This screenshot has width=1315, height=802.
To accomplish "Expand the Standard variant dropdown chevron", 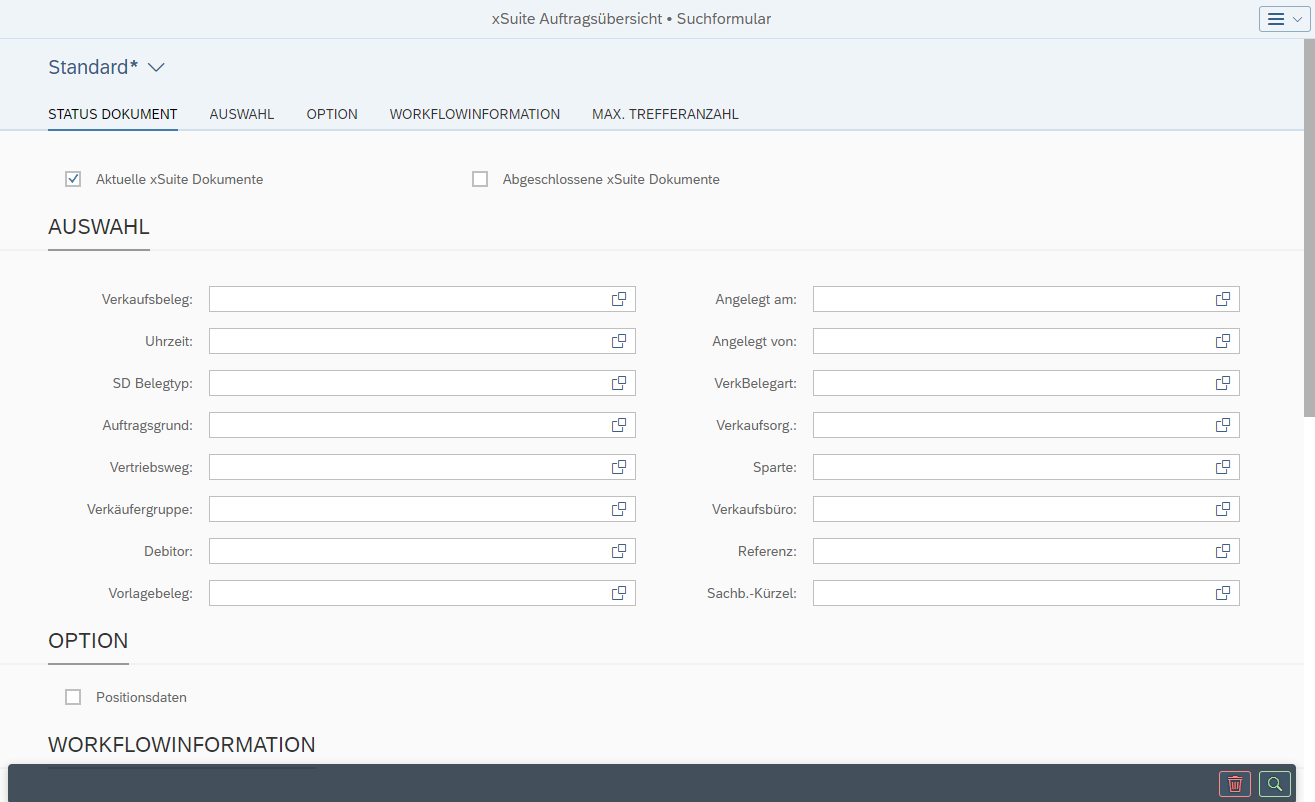I will click(x=156, y=68).
